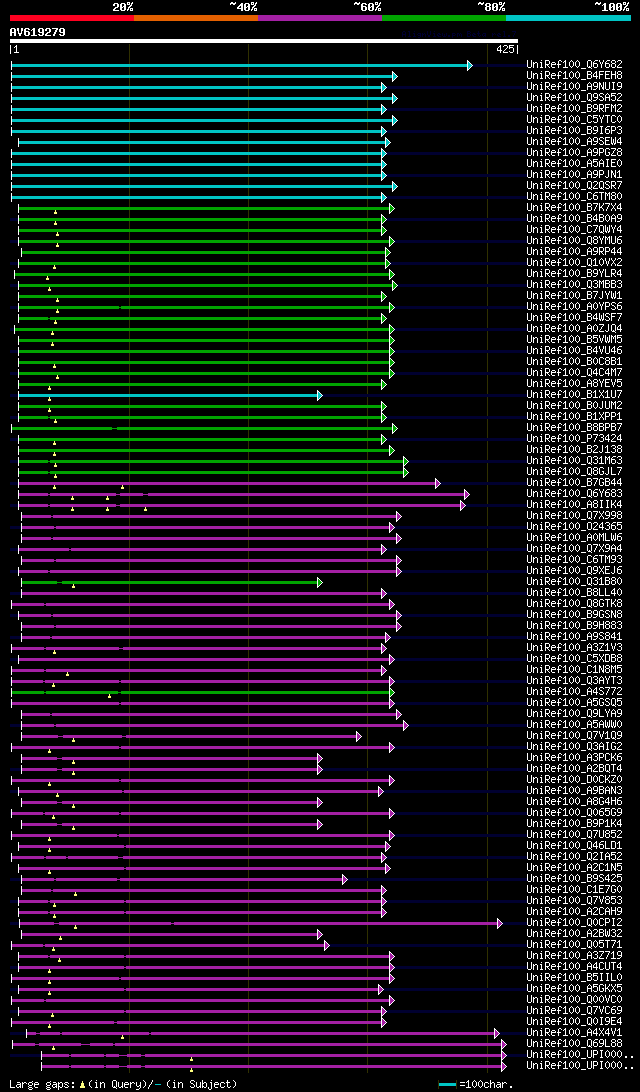Click the UniRef100_B5VWM5 label

click(x=575, y=339)
